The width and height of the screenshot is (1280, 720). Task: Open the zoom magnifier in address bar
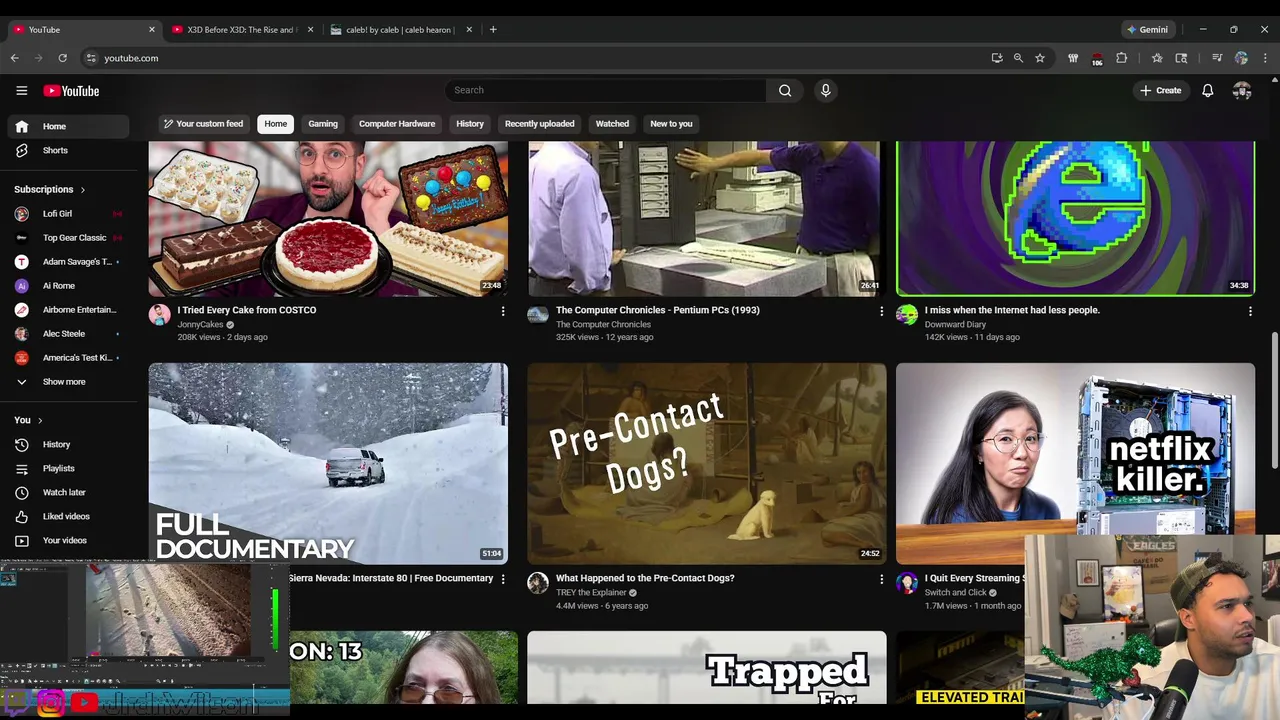point(1018,58)
